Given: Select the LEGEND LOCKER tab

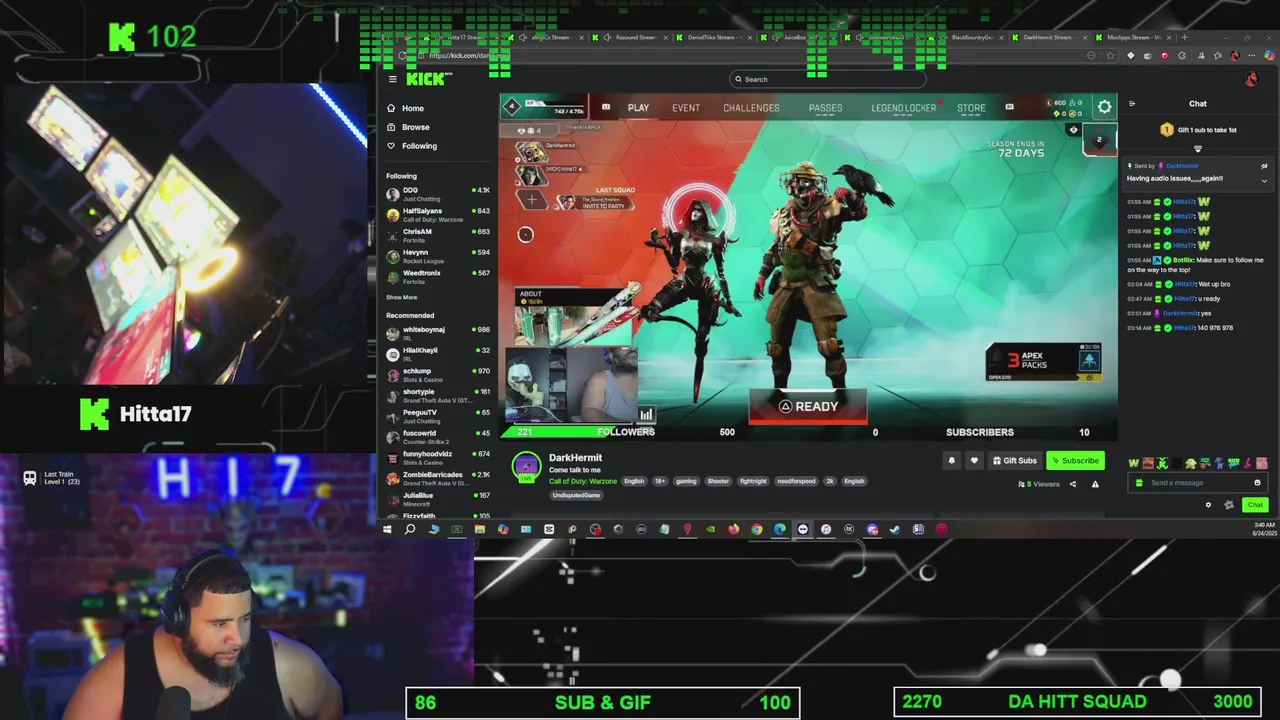Looking at the screenshot, I should pyautogui.click(x=904, y=108).
